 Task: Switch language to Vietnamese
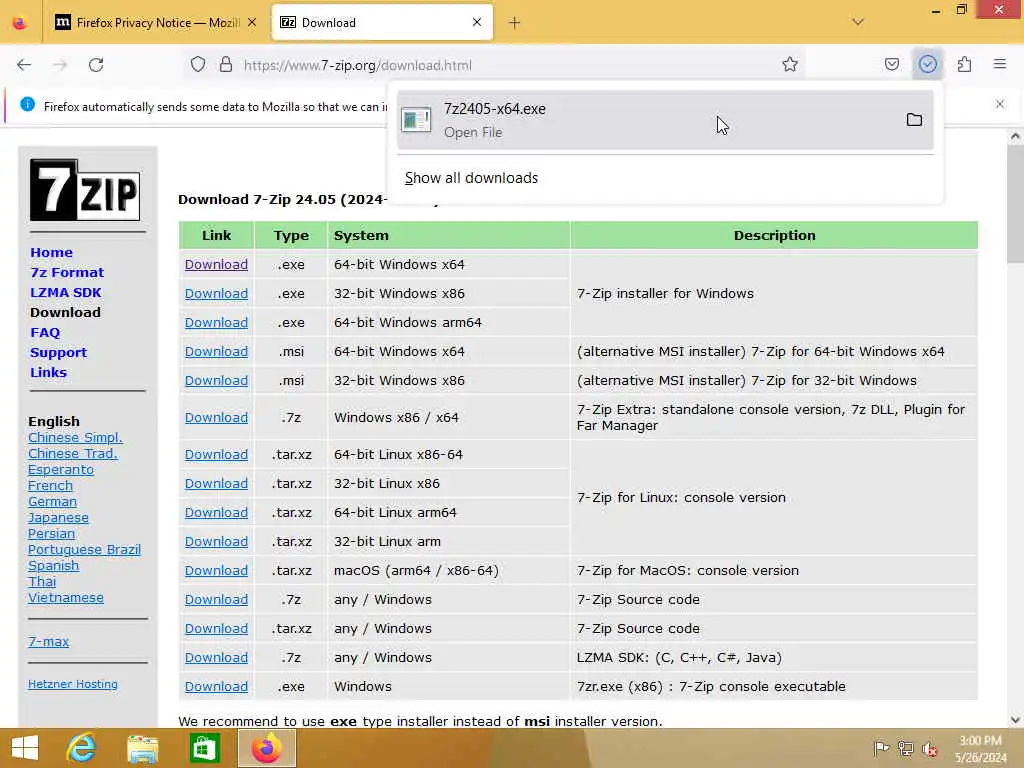(66, 598)
